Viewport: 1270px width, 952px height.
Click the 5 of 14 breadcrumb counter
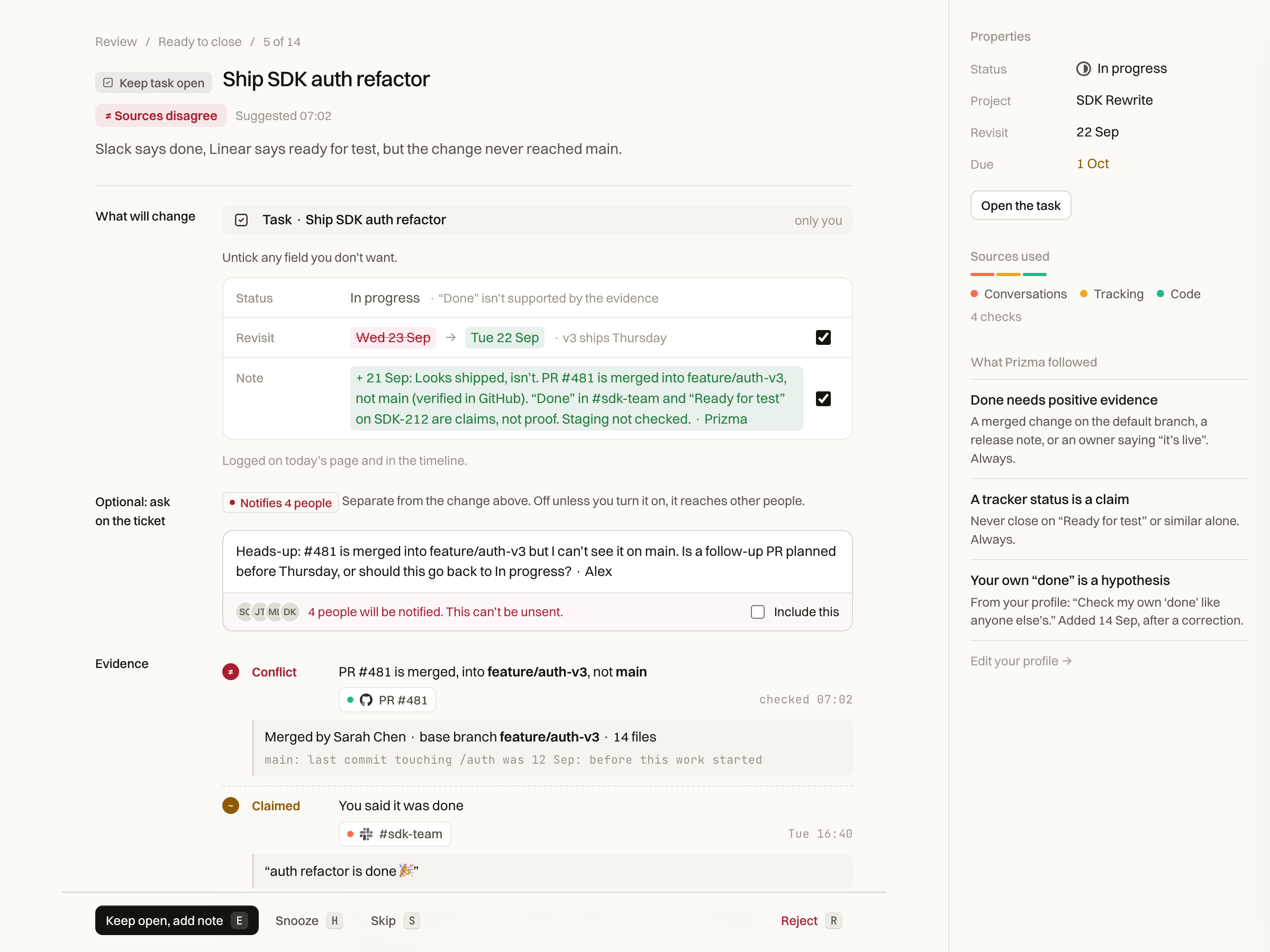tap(282, 42)
